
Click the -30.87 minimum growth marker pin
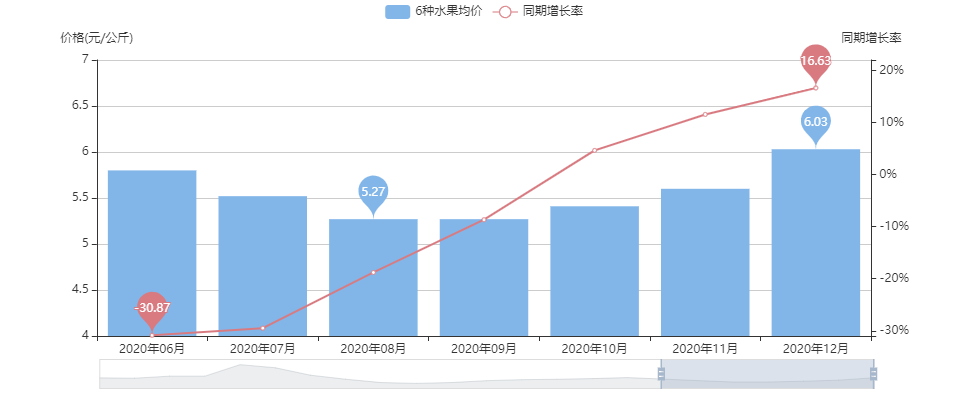[x=152, y=308]
